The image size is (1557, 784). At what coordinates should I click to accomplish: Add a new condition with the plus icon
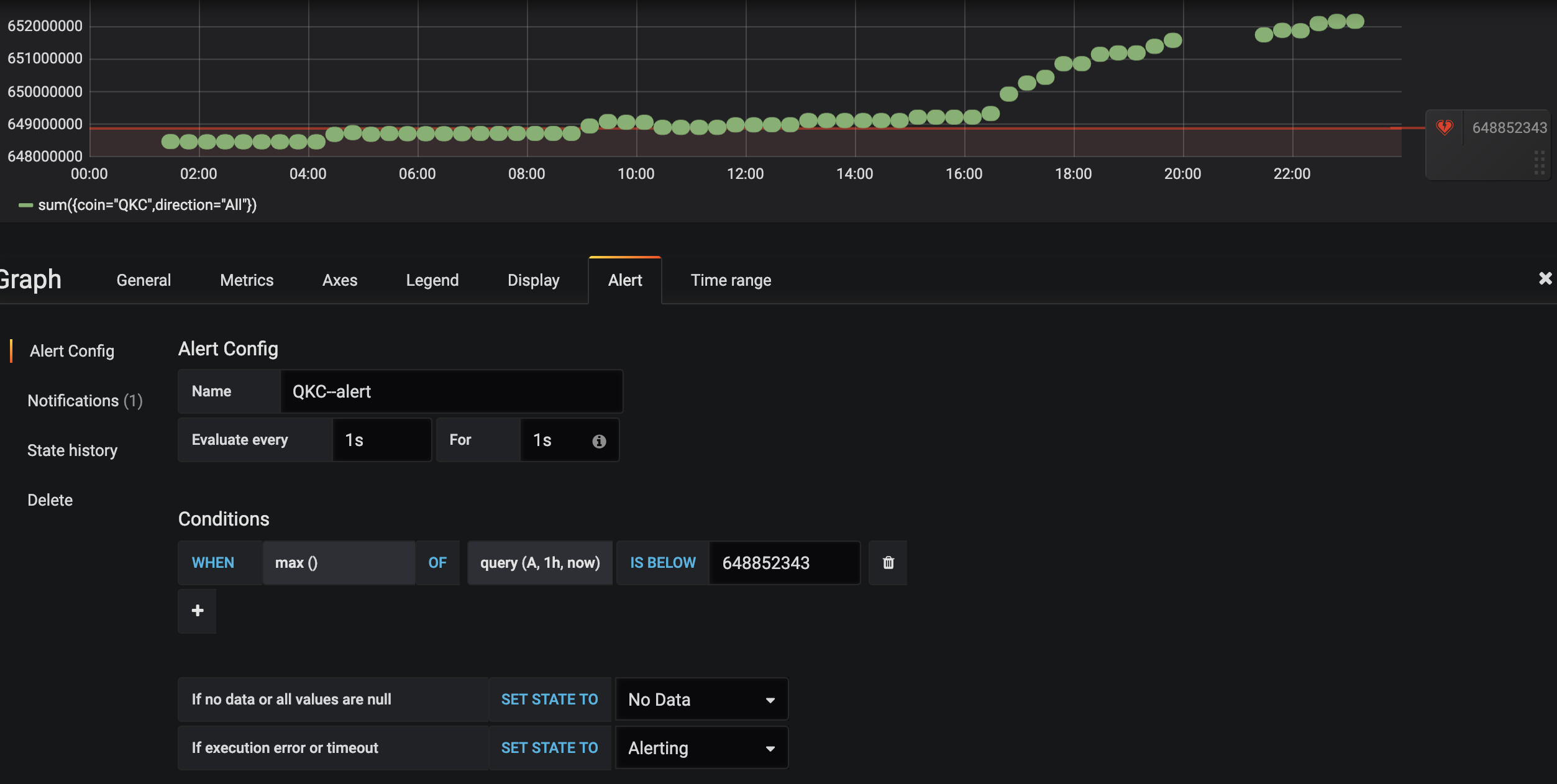pos(196,611)
